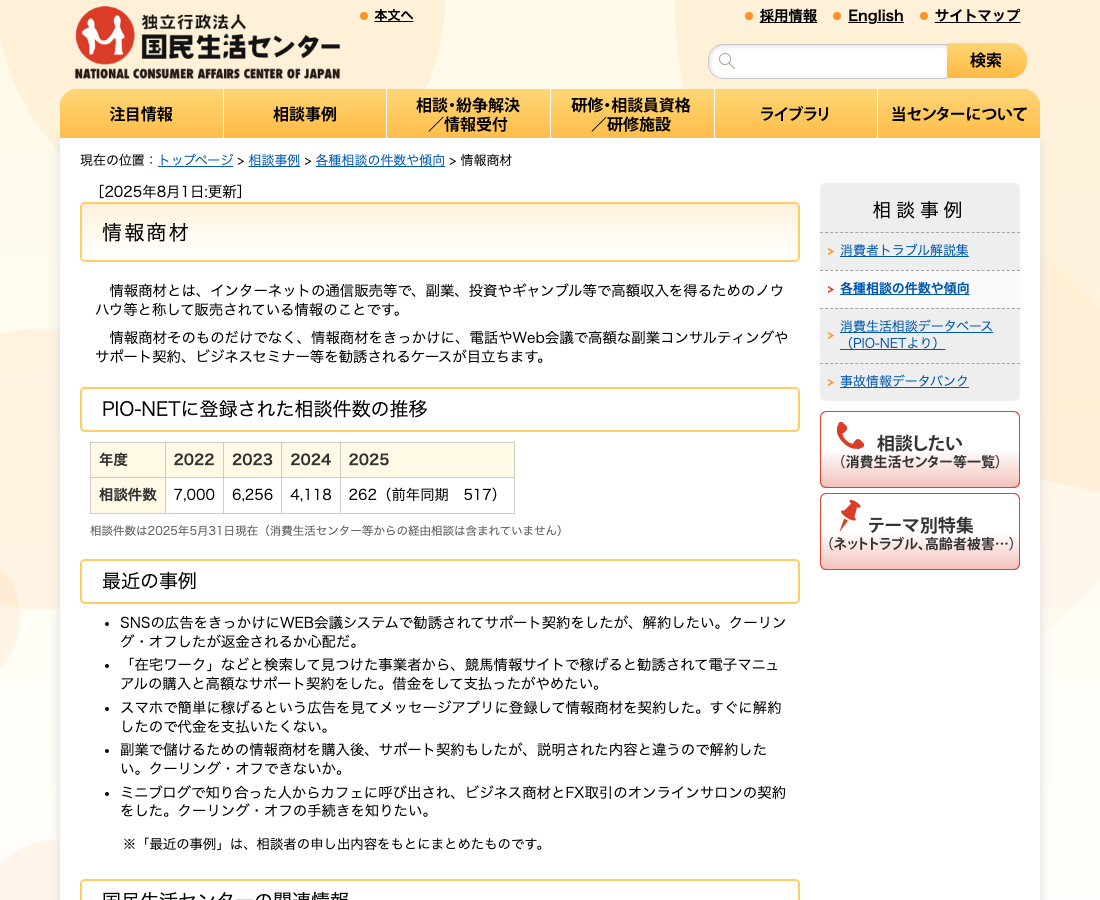
Task: Click the 7,000 table cell
Action: pos(194,495)
